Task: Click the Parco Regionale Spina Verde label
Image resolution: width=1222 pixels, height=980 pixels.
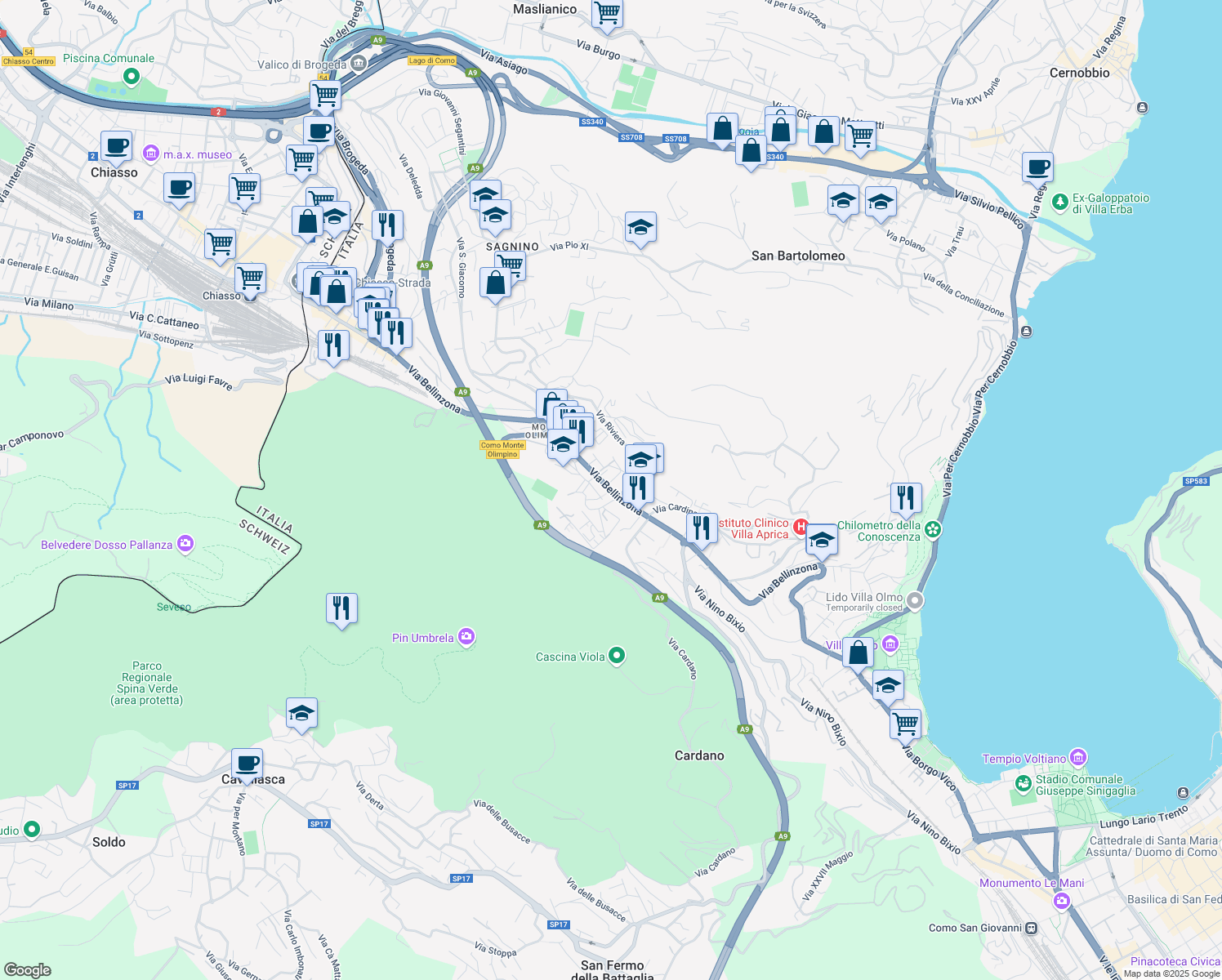Action: pyautogui.click(x=147, y=683)
